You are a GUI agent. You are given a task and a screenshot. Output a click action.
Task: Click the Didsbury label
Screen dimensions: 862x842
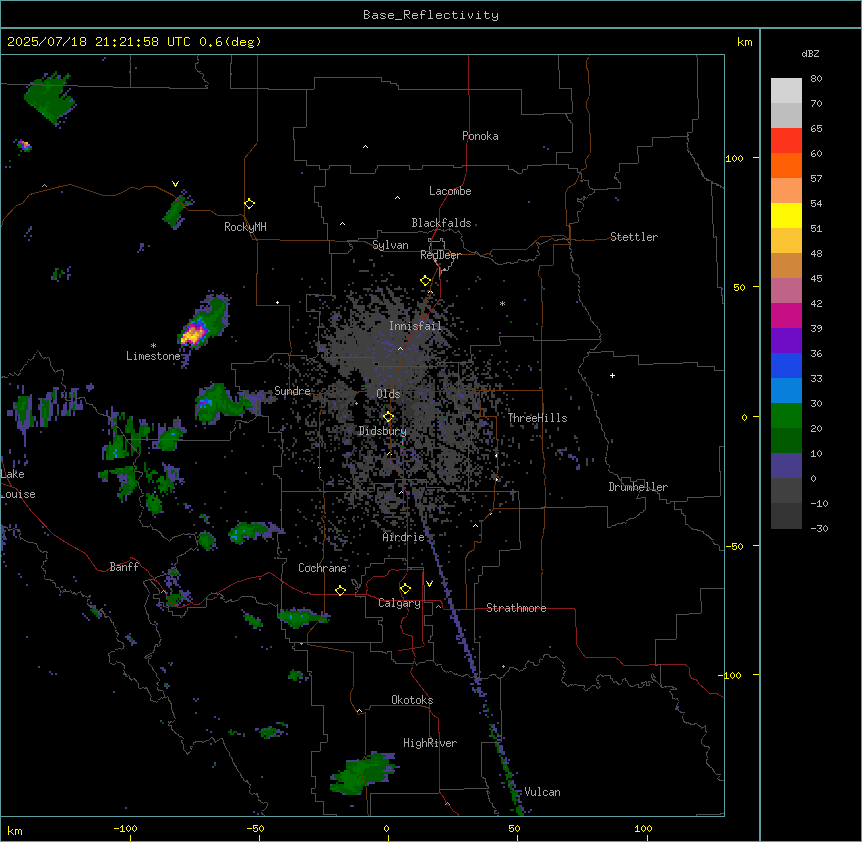pos(383,431)
